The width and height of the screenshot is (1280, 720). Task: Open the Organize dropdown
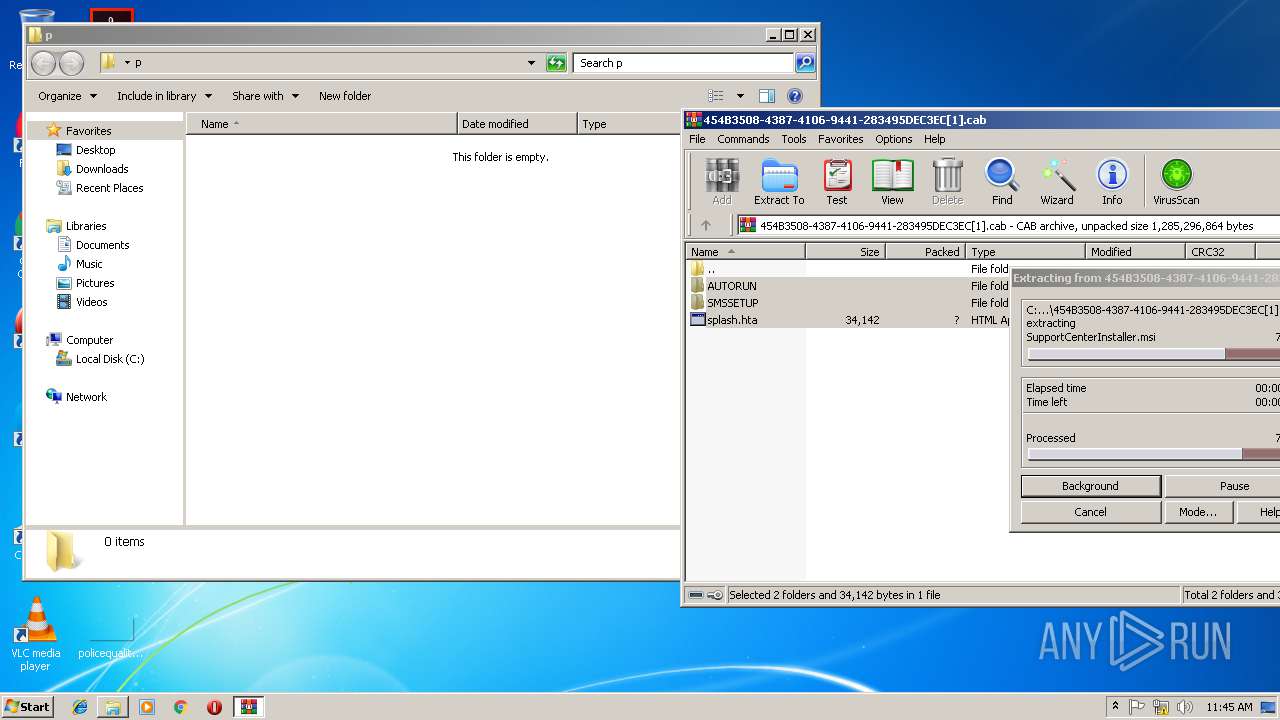67,96
